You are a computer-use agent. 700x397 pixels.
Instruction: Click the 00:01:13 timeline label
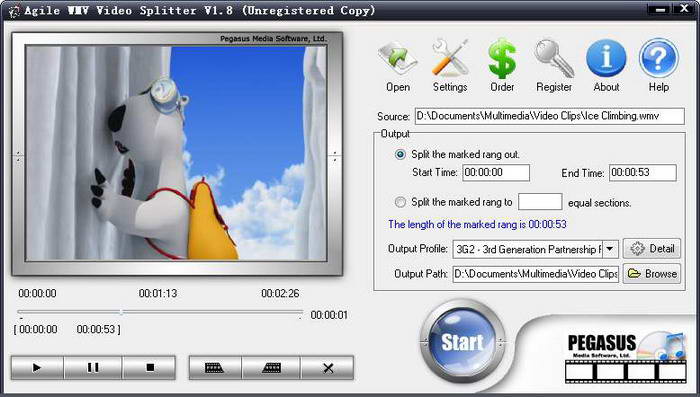pyautogui.click(x=158, y=293)
